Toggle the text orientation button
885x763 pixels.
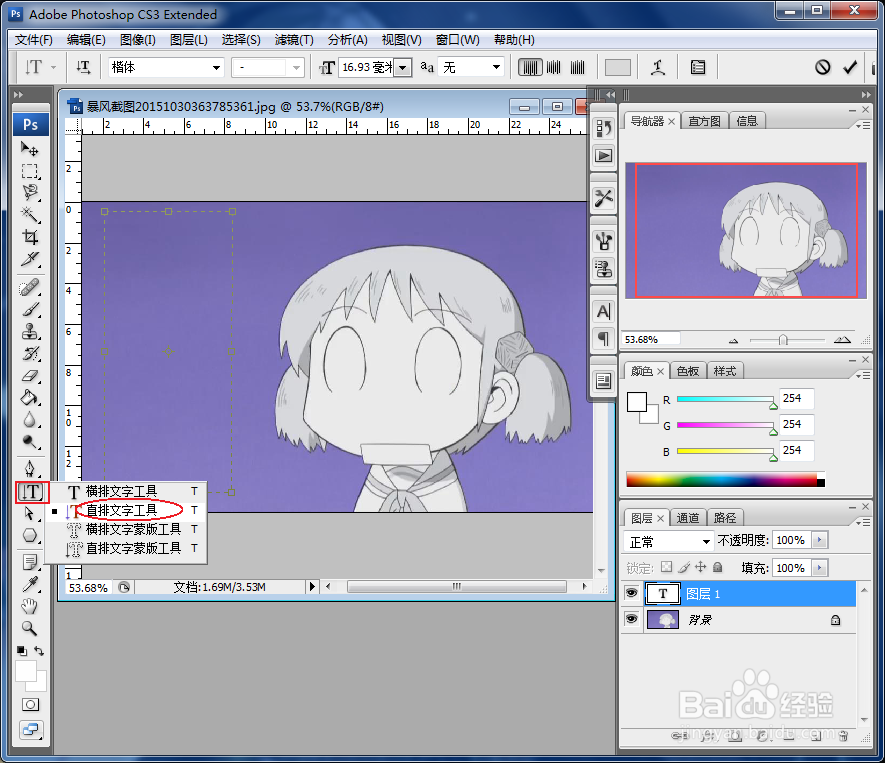coord(84,68)
